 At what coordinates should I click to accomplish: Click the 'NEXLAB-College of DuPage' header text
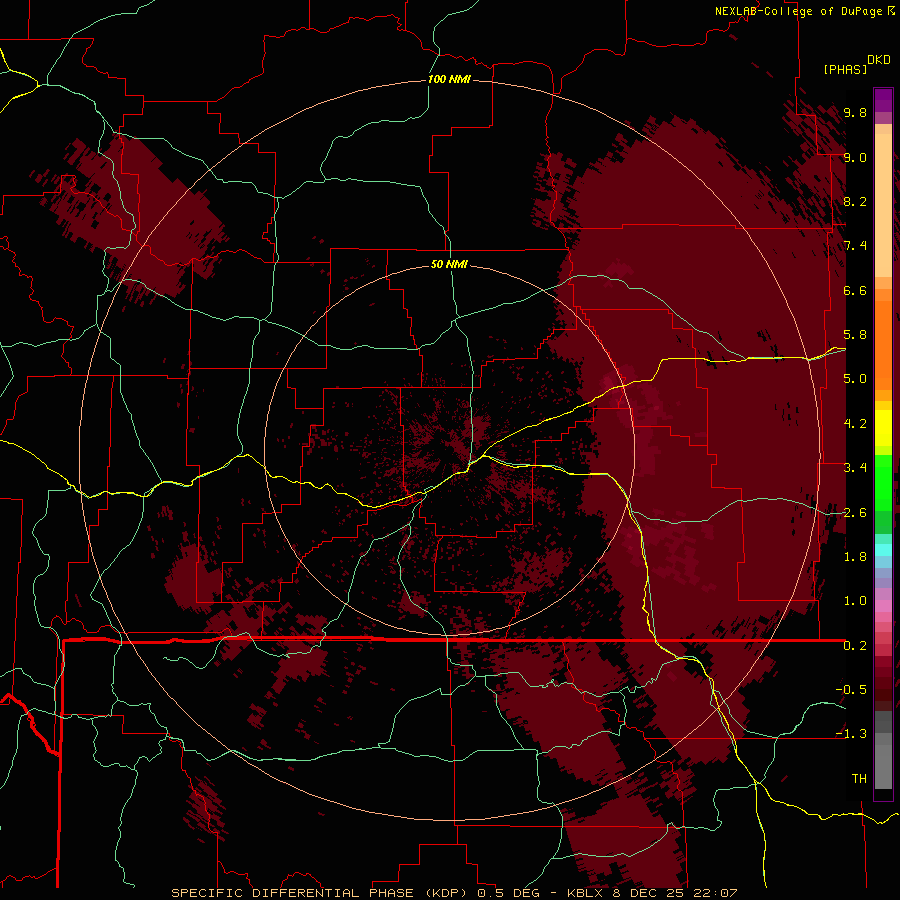[x=798, y=11]
